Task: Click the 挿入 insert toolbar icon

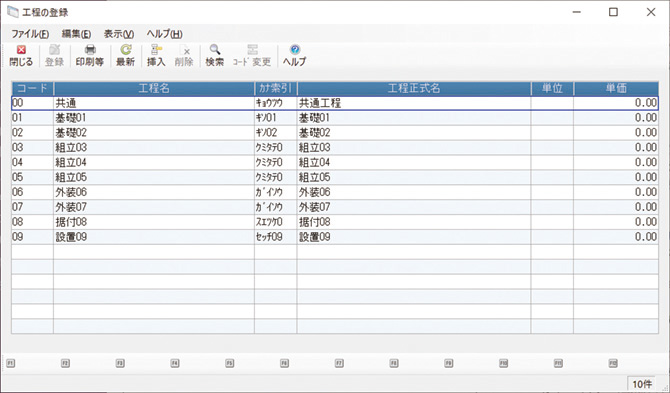Action: click(x=156, y=56)
